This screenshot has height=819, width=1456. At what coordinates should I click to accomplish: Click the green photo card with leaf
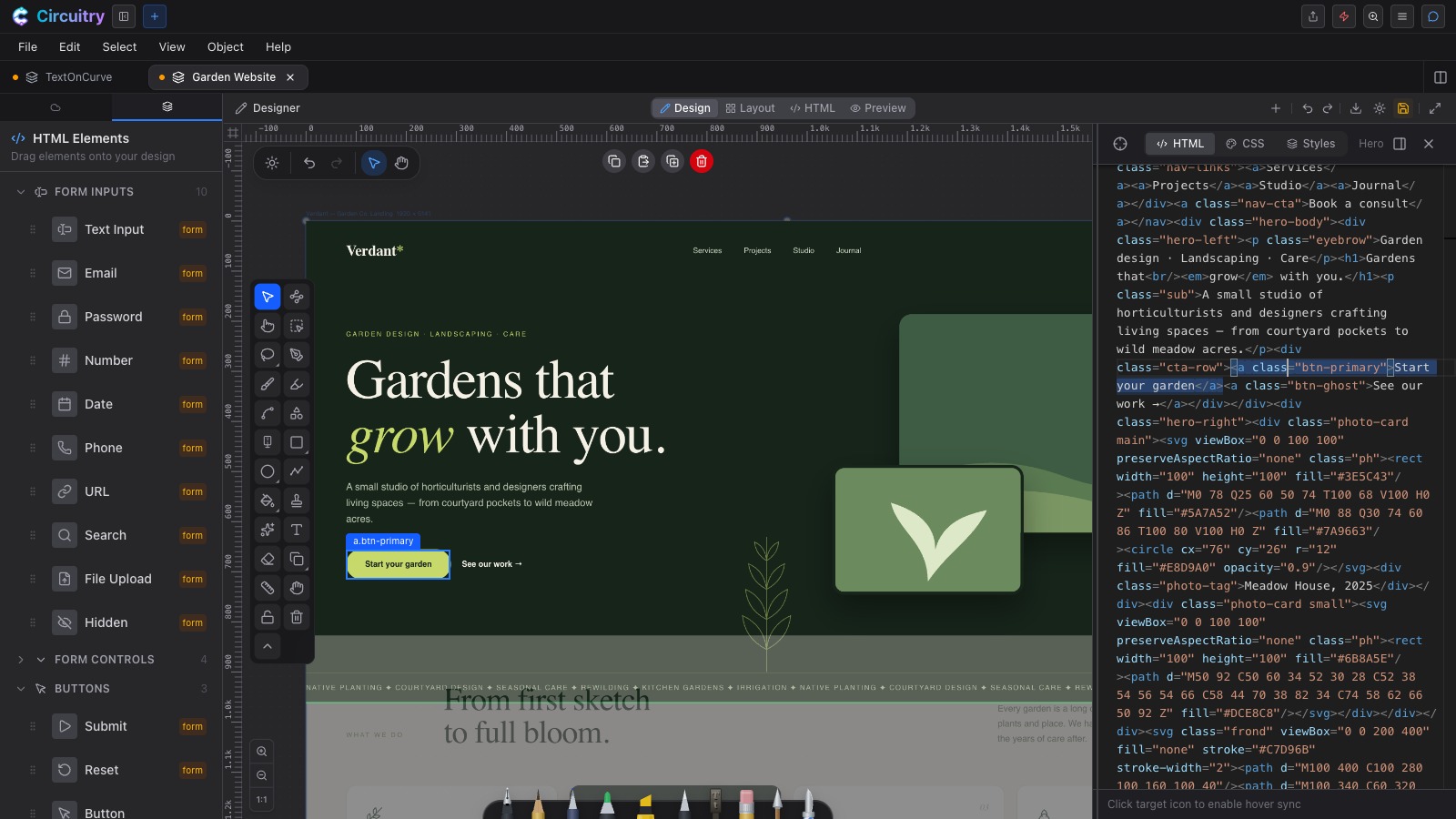tap(928, 530)
